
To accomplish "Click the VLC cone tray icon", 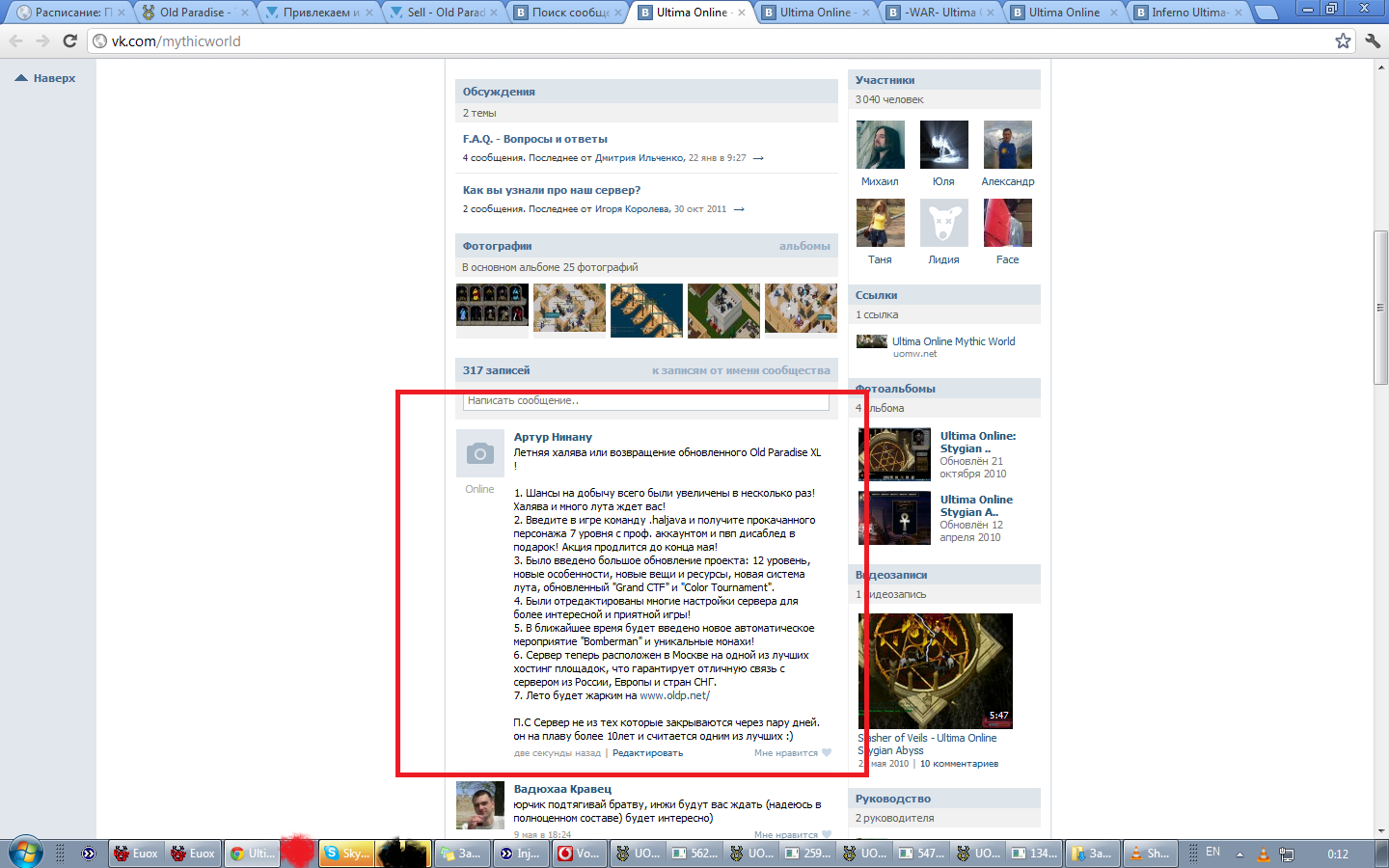I will click(x=1264, y=854).
